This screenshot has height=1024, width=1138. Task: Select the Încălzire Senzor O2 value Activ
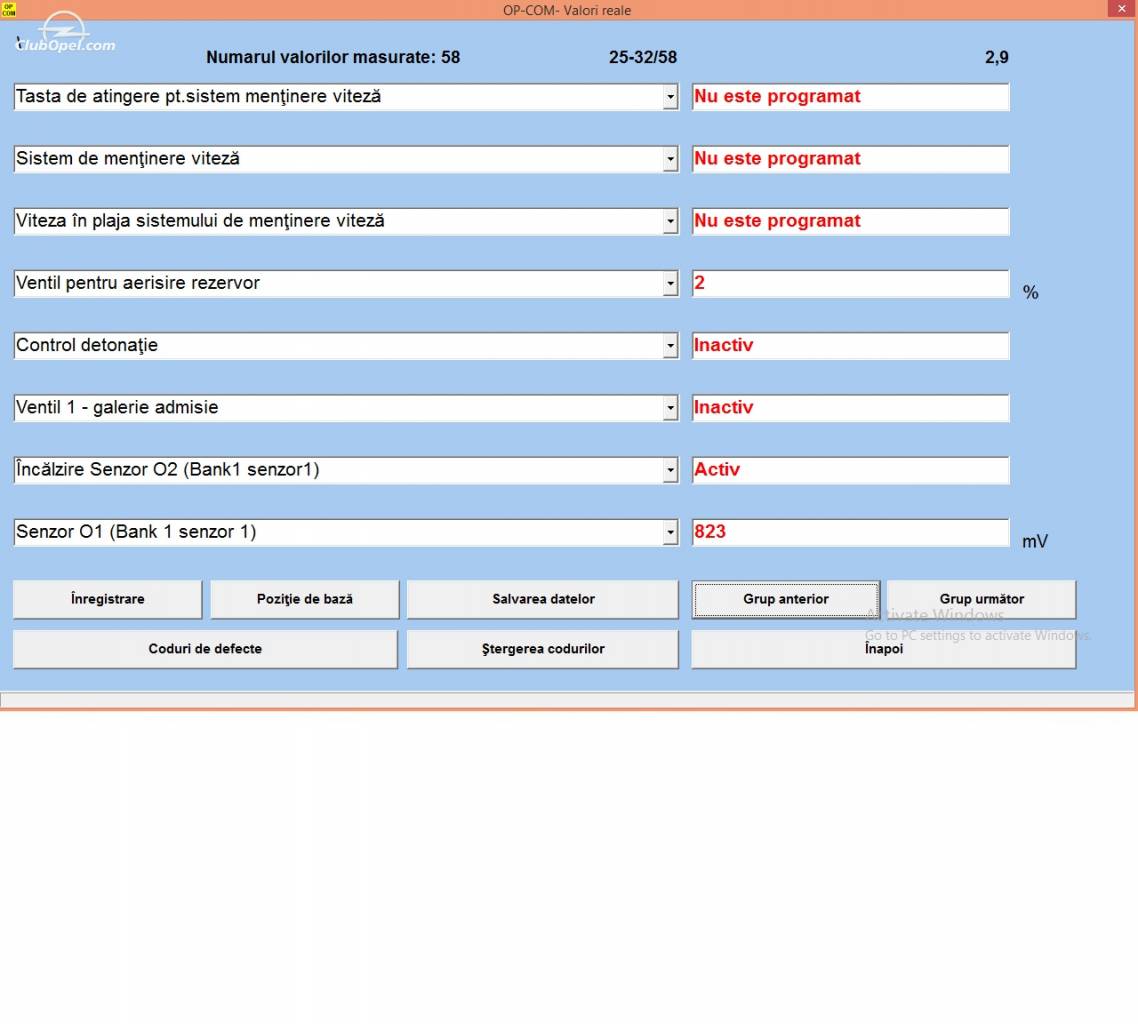coord(850,471)
